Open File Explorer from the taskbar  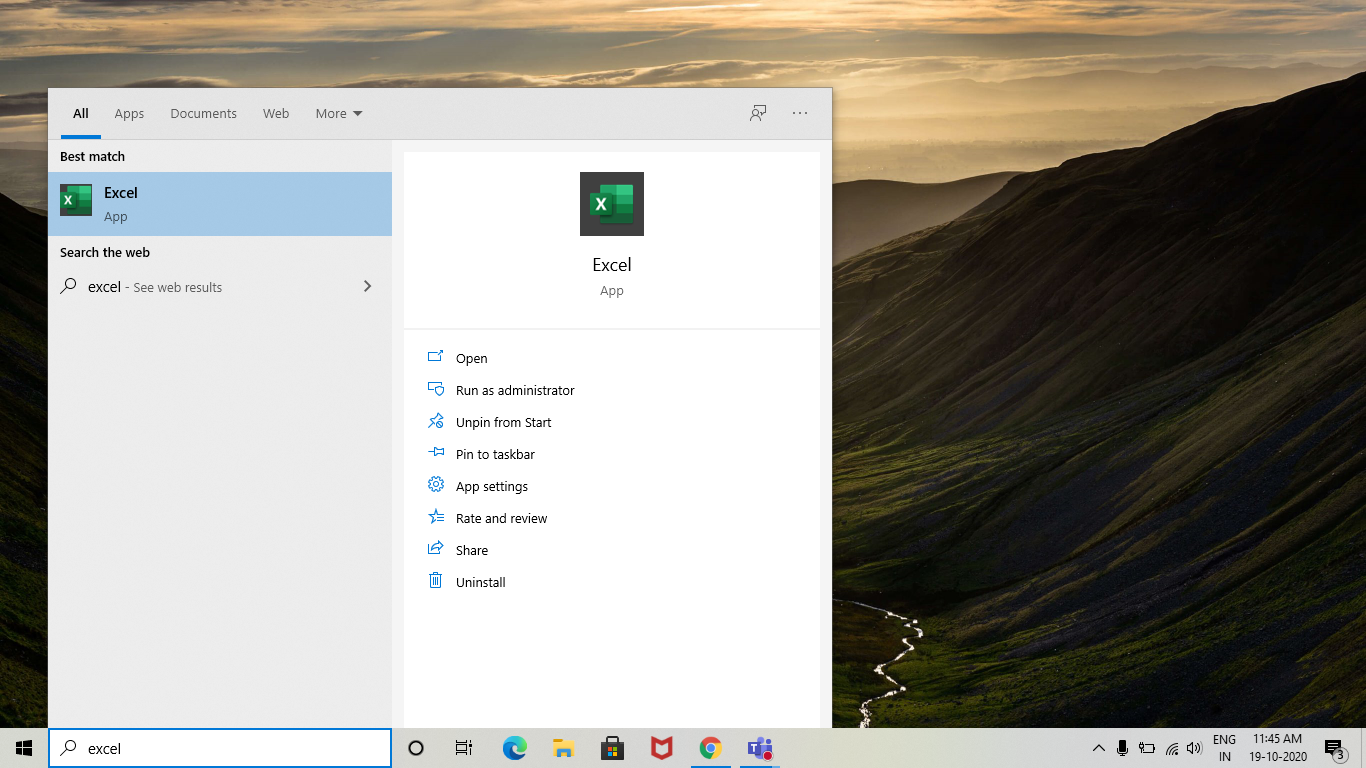pyautogui.click(x=563, y=748)
